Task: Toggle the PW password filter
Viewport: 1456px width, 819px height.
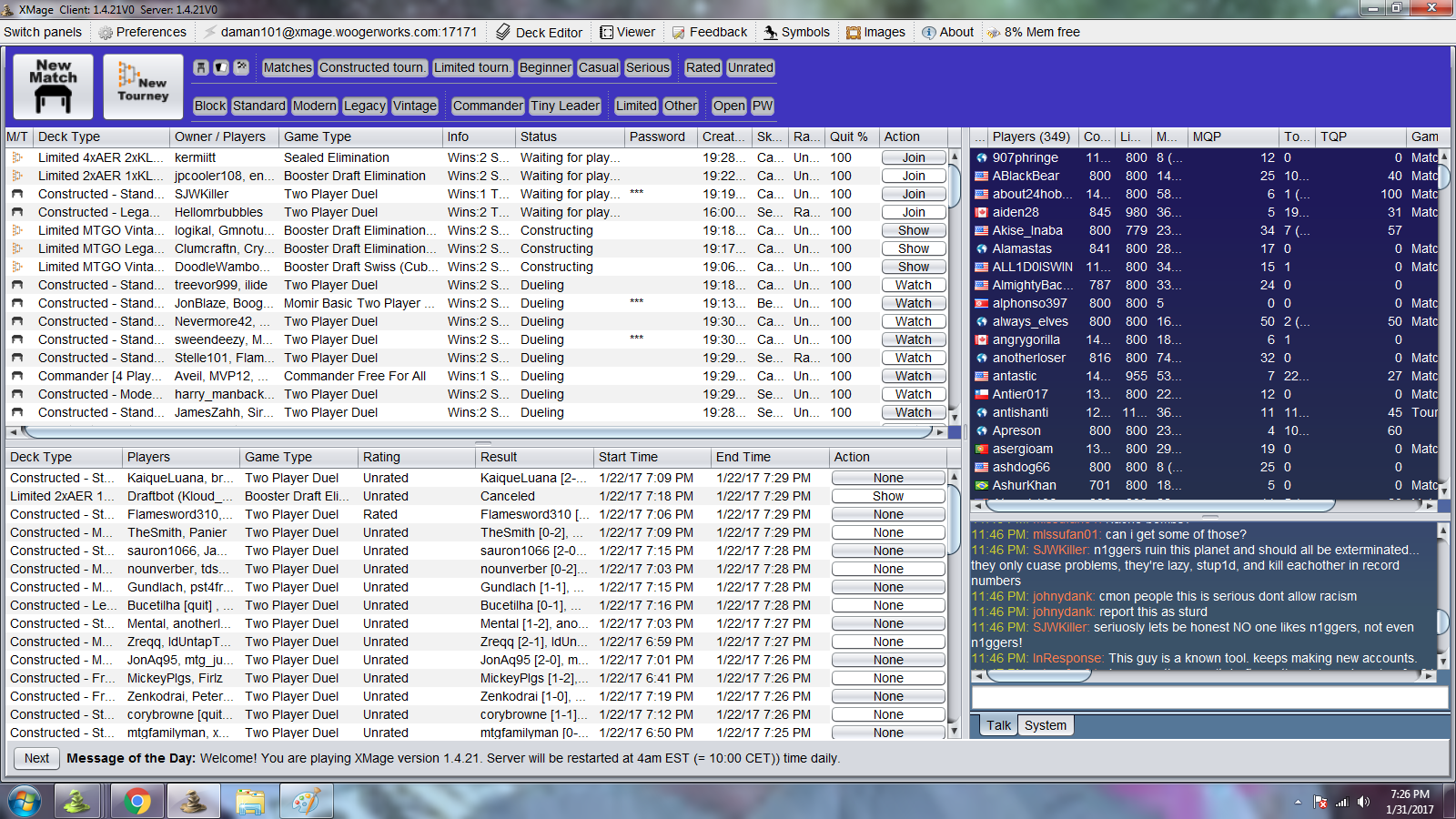Action: point(763,106)
